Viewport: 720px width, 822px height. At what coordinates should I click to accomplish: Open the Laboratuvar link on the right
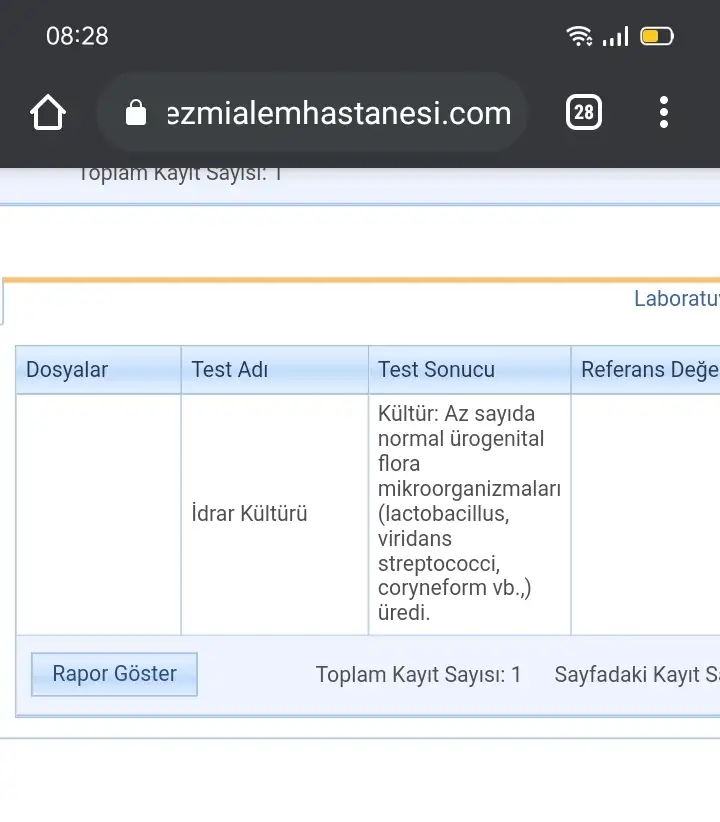pyautogui.click(x=677, y=299)
